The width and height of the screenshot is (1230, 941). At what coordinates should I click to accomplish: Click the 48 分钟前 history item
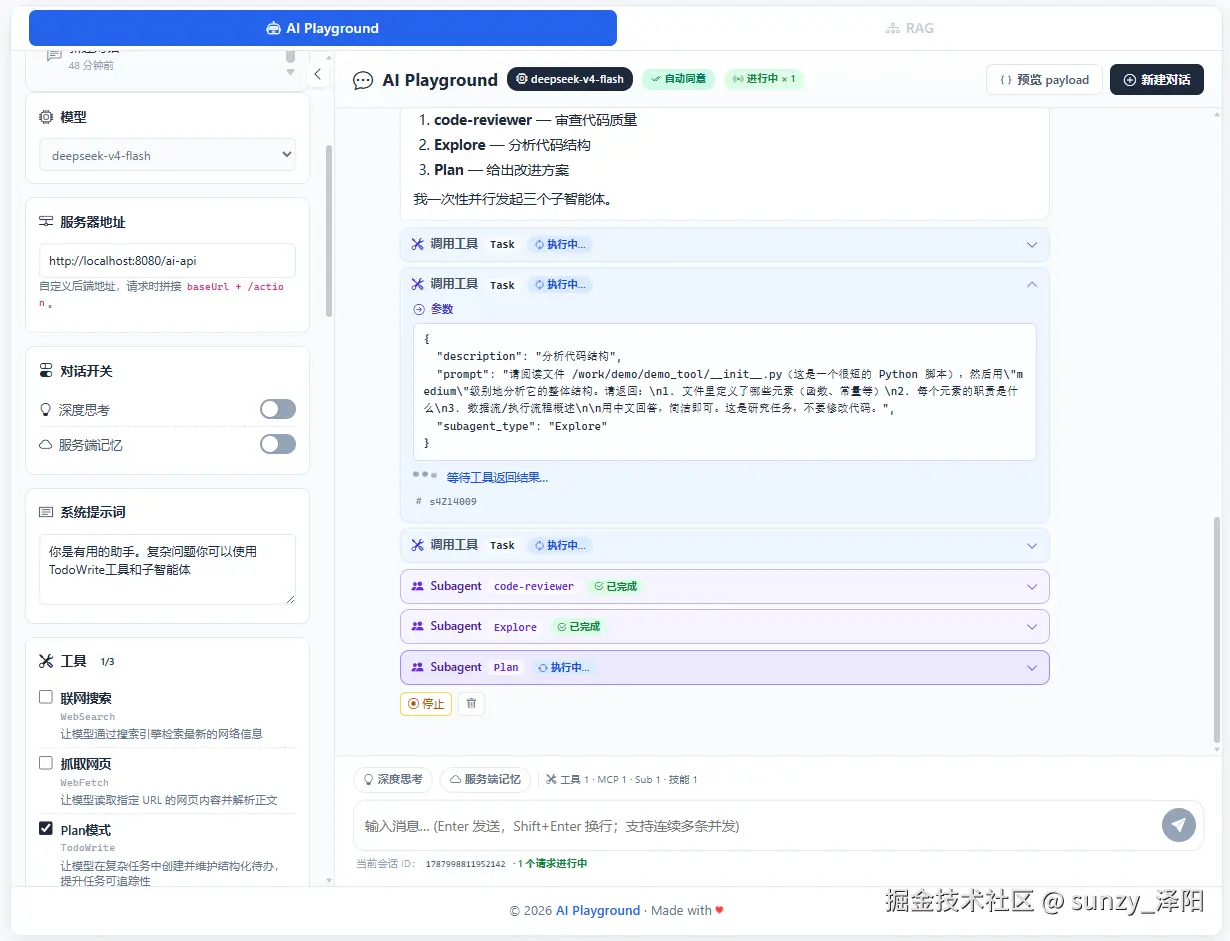click(90, 65)
